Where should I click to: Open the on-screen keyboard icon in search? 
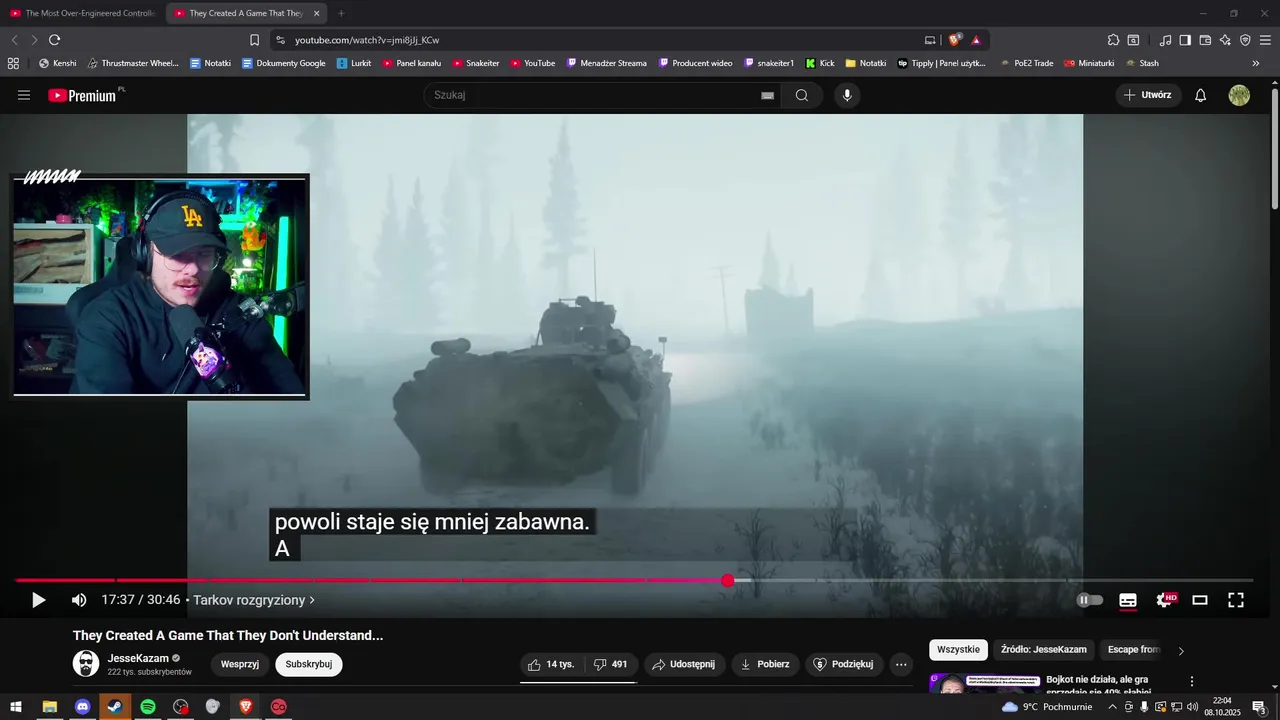tap(767, 95)
